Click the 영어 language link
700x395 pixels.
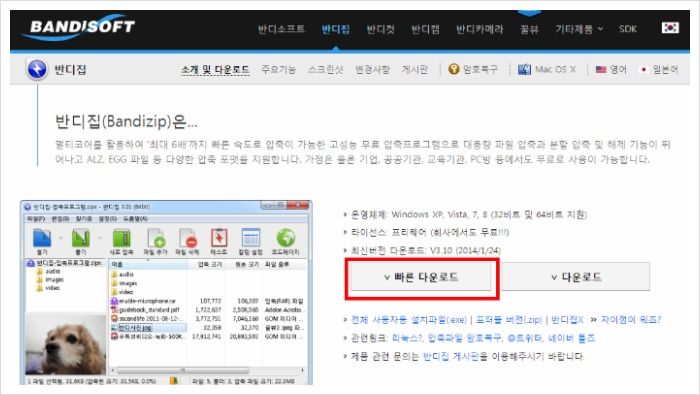[x=618, y=70]
